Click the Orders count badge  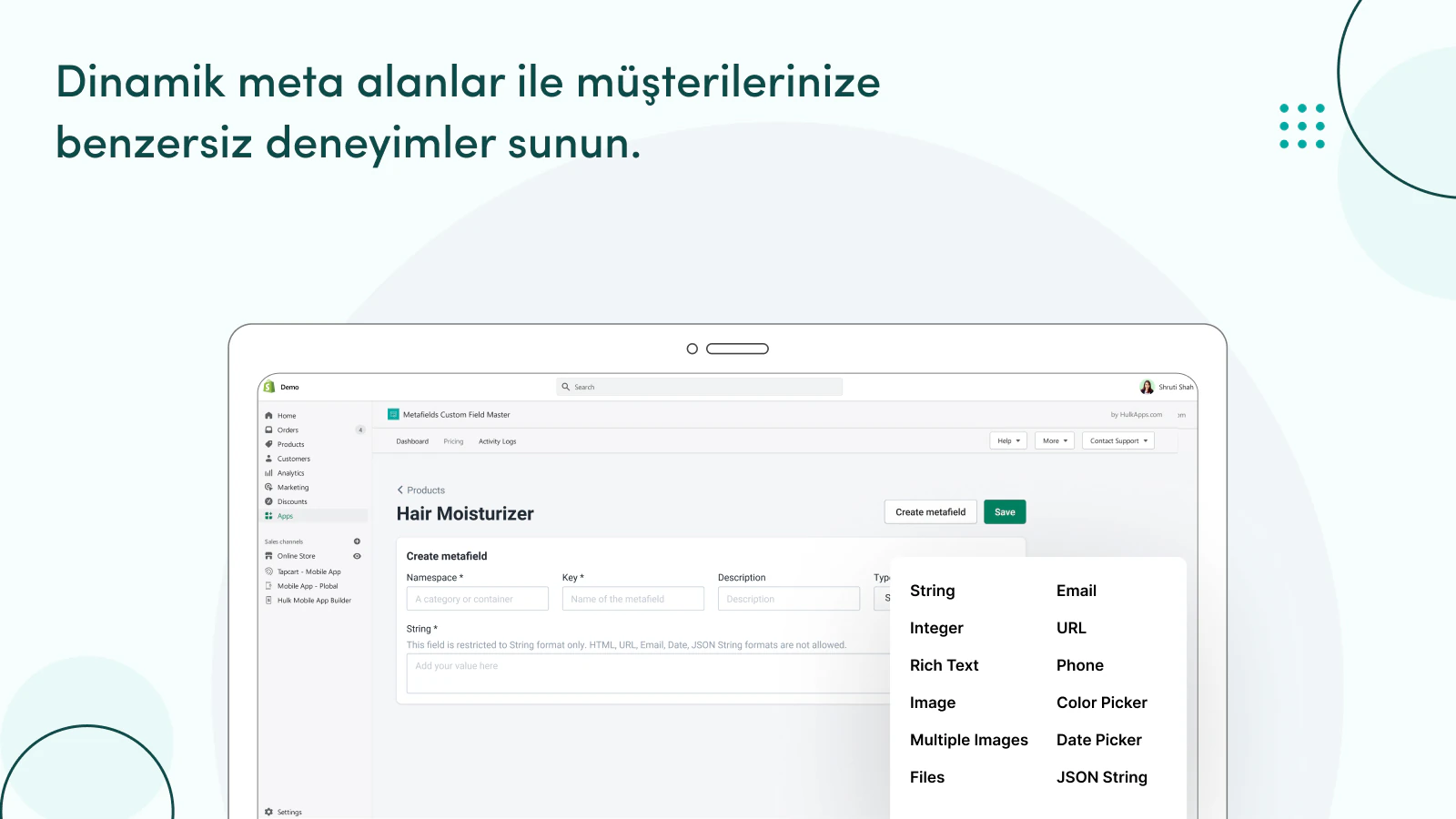[360, 430]
